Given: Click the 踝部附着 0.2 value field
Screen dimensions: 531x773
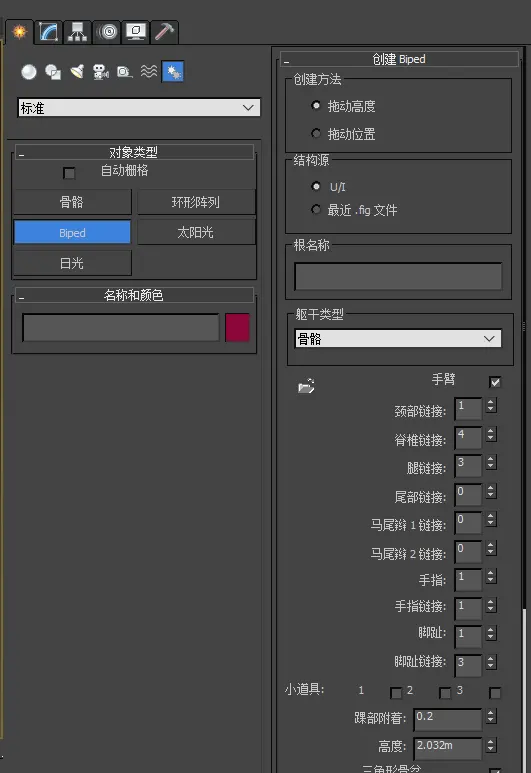Looking at the screenshot, I should (x=448, y=719).
